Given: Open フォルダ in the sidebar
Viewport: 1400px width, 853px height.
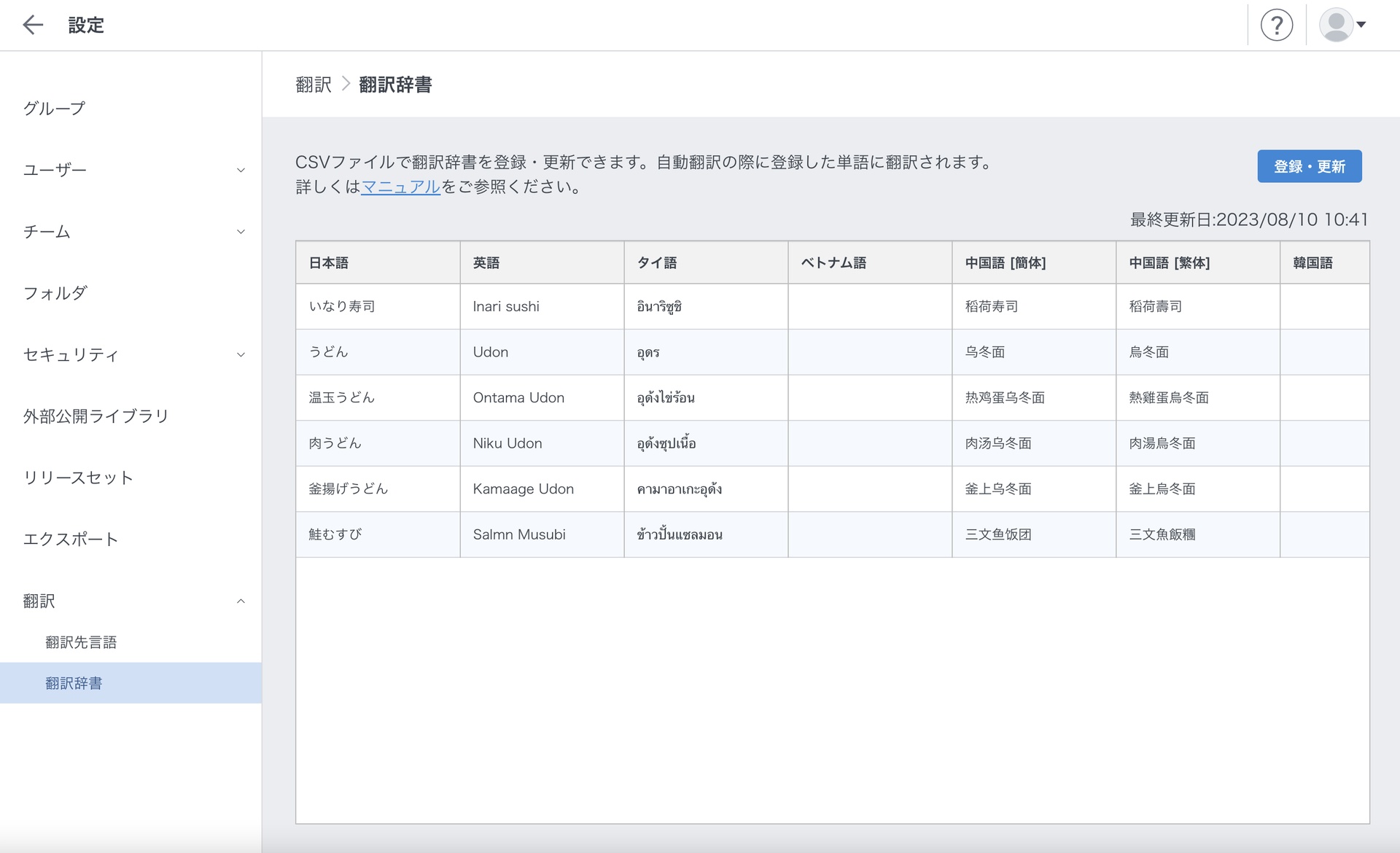Looking at the screenshot, I should point(55,293).
